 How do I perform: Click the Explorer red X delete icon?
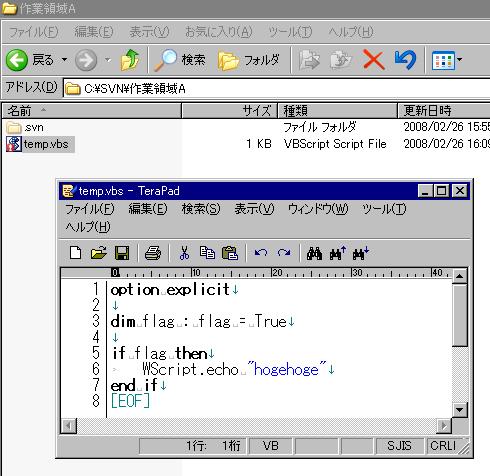pos(373,60)
